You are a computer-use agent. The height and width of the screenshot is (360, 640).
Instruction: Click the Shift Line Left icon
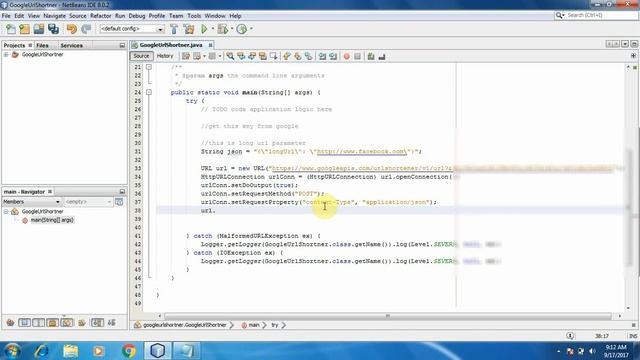coord(322,56)
